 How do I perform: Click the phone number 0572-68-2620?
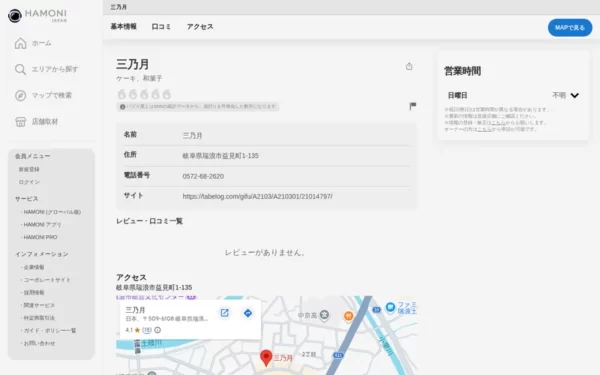203,176
